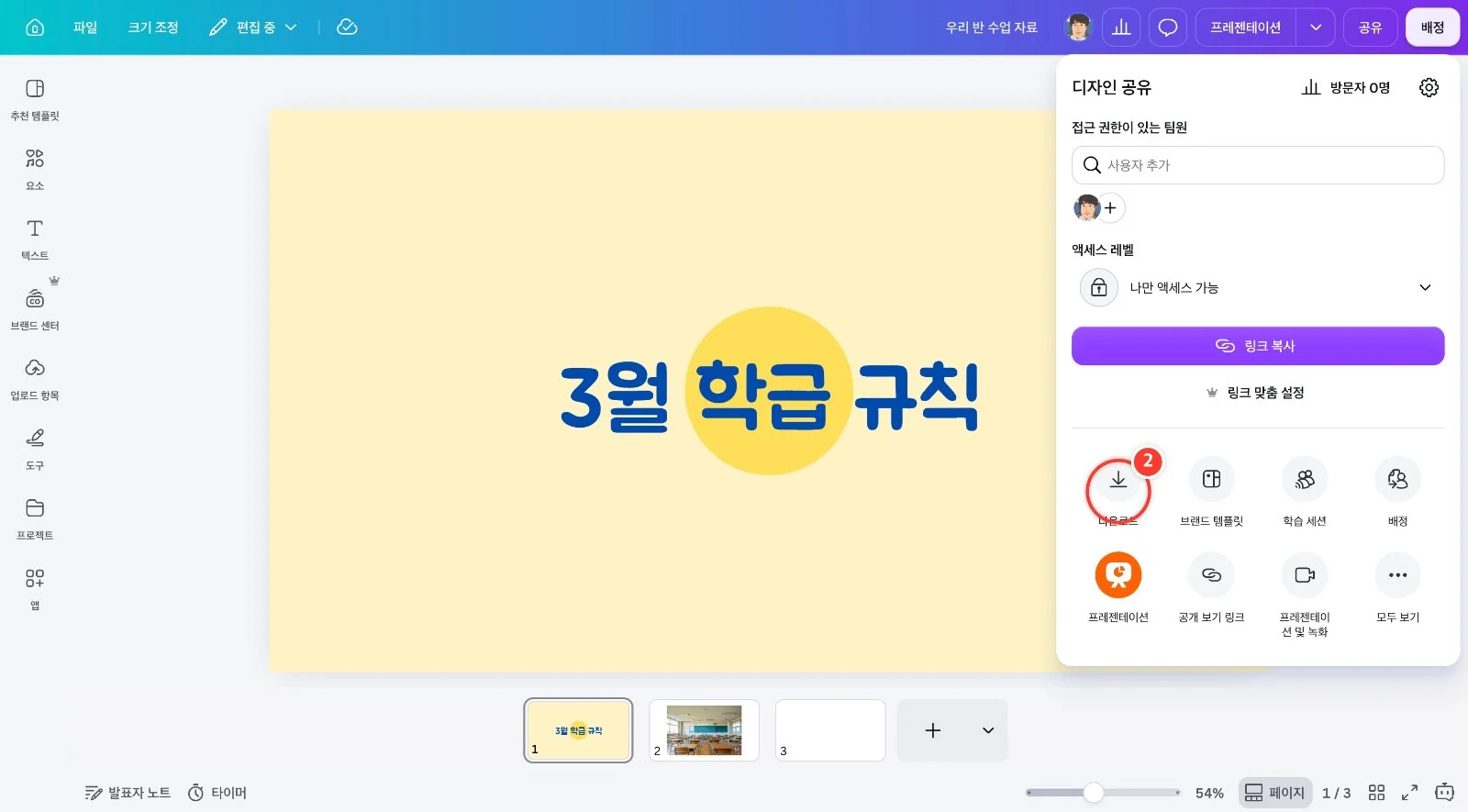The width and height of the screenshot is (1468, 812).
Task: Open the 파일 menu
Action: [x=85, y=28]
